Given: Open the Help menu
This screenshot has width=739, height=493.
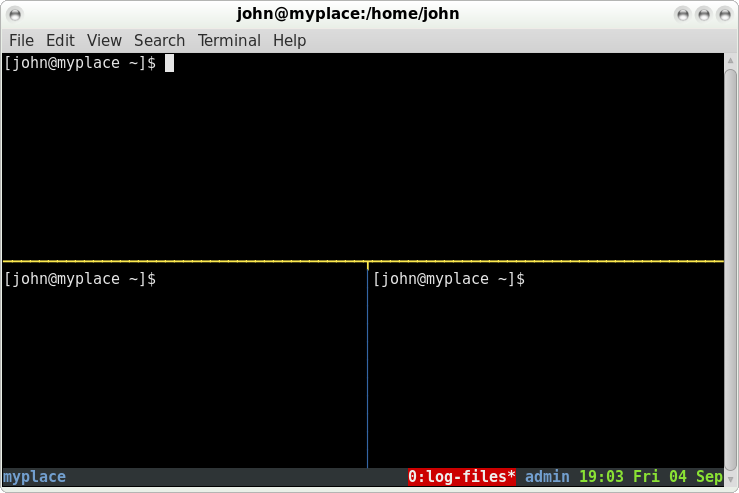Looking at the screenshot, I should [x=289, y=41].
